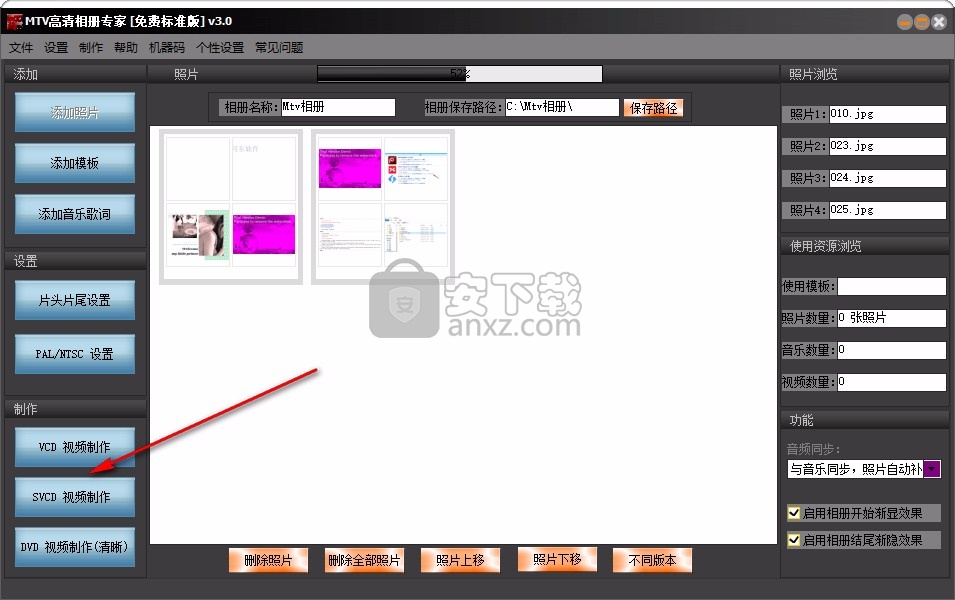This screenshot has height=600, width=955.
Task: Click the 照片 header label
Action: point(186,74)
